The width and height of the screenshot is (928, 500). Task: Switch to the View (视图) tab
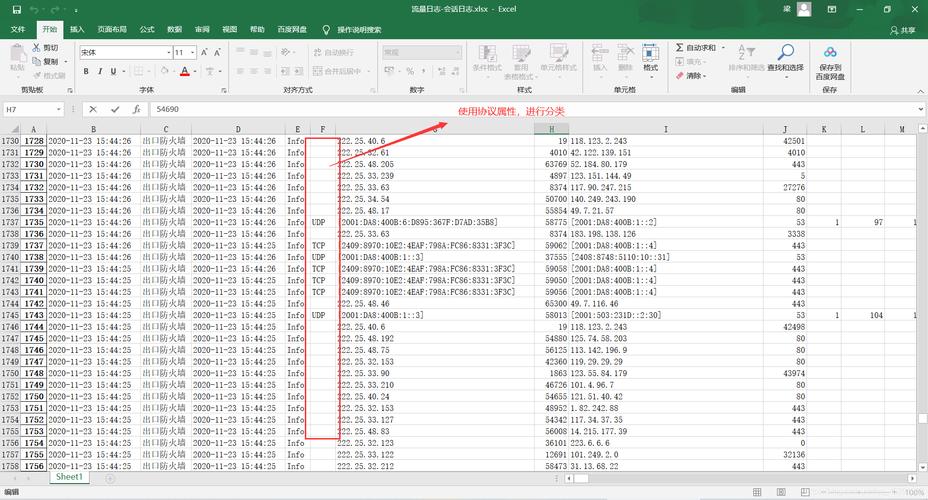[x=230, y=30]
